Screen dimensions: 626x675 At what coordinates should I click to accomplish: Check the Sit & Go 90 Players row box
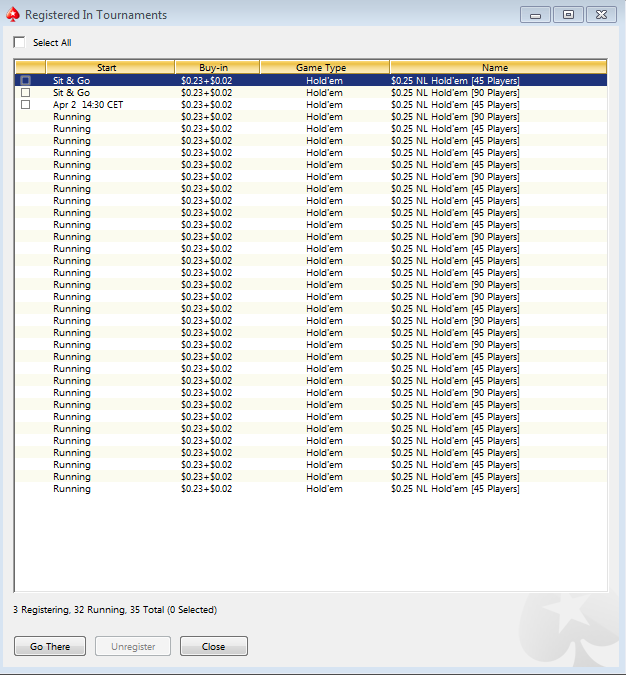click(26, 93)
